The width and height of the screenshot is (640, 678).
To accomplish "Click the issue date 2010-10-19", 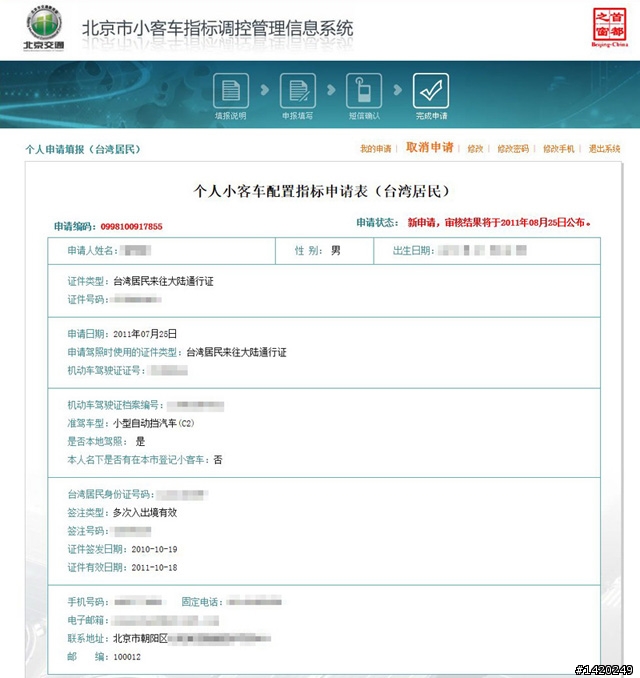I will (154, 550).
